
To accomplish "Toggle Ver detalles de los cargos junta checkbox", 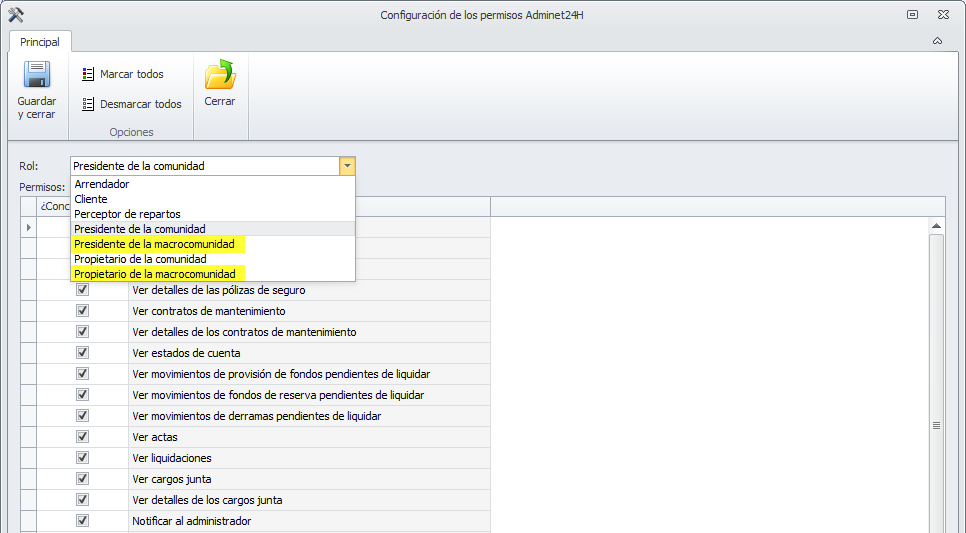I will click(82, 499).
